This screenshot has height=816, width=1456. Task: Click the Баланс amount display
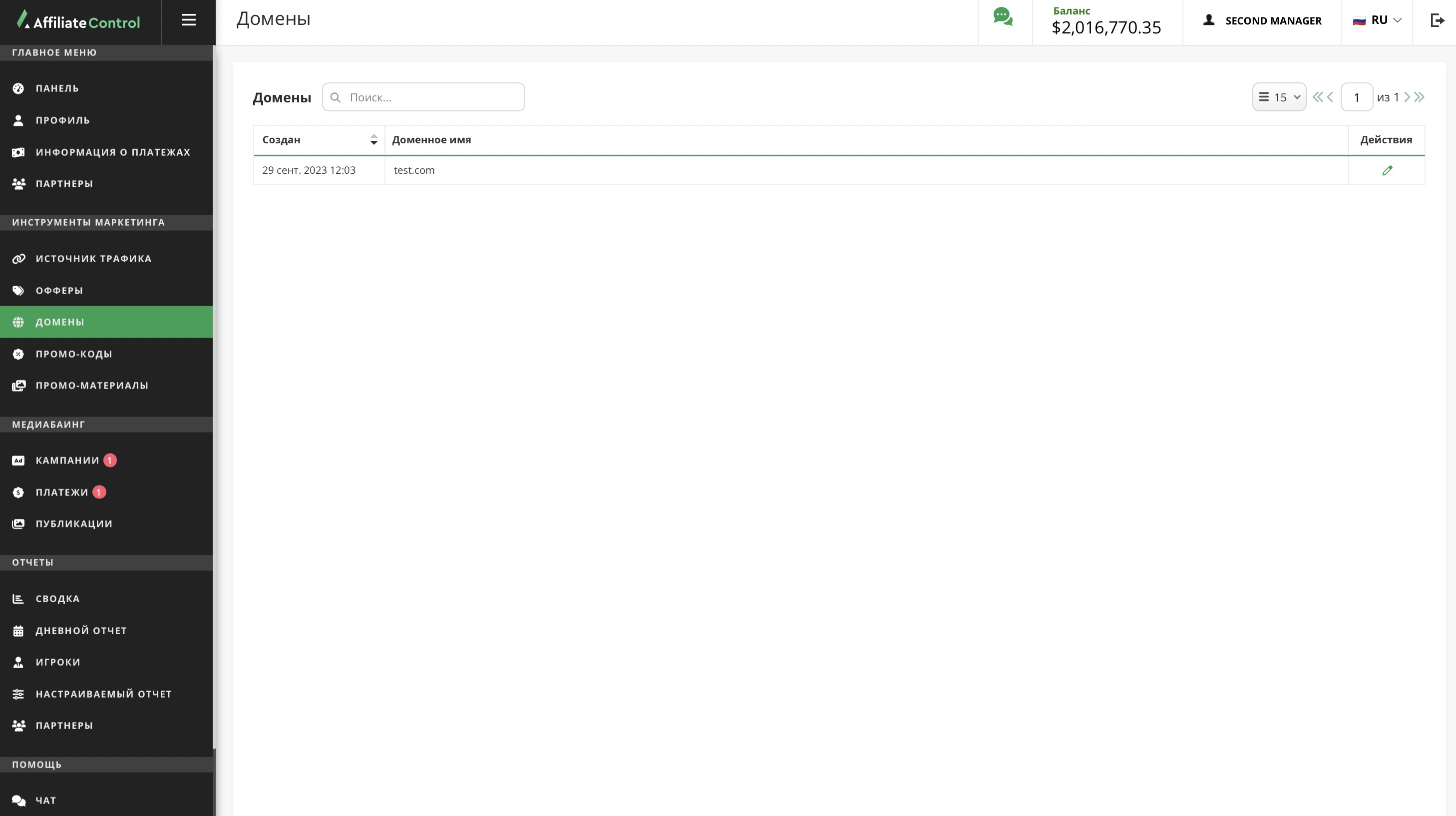[x=1106, y=27]
